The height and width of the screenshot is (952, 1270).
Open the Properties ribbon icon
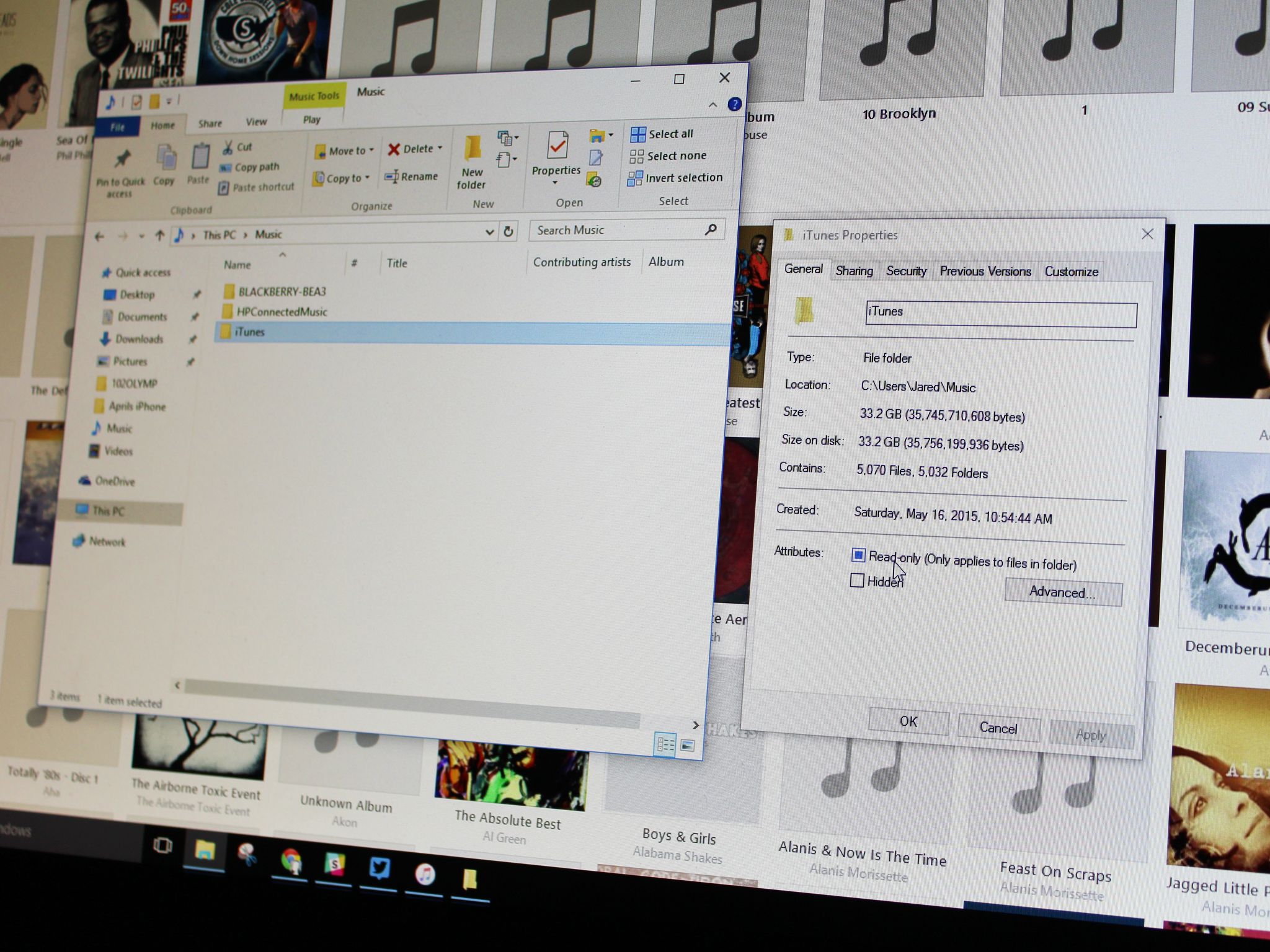(557, 146)
